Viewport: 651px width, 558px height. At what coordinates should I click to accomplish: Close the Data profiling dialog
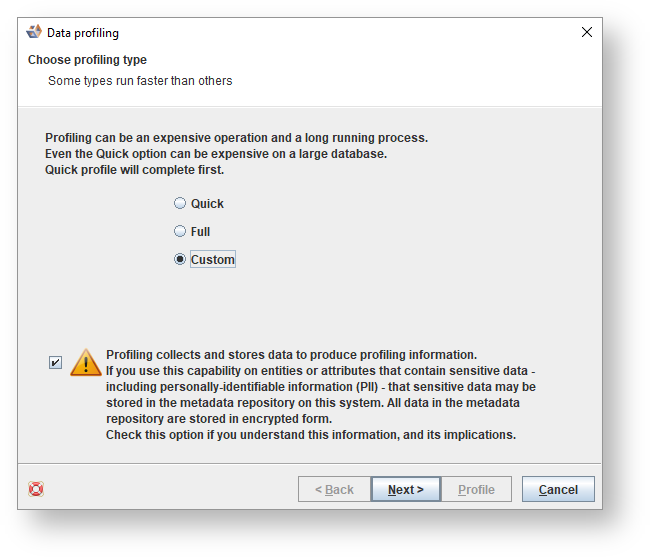pos(587,32)
